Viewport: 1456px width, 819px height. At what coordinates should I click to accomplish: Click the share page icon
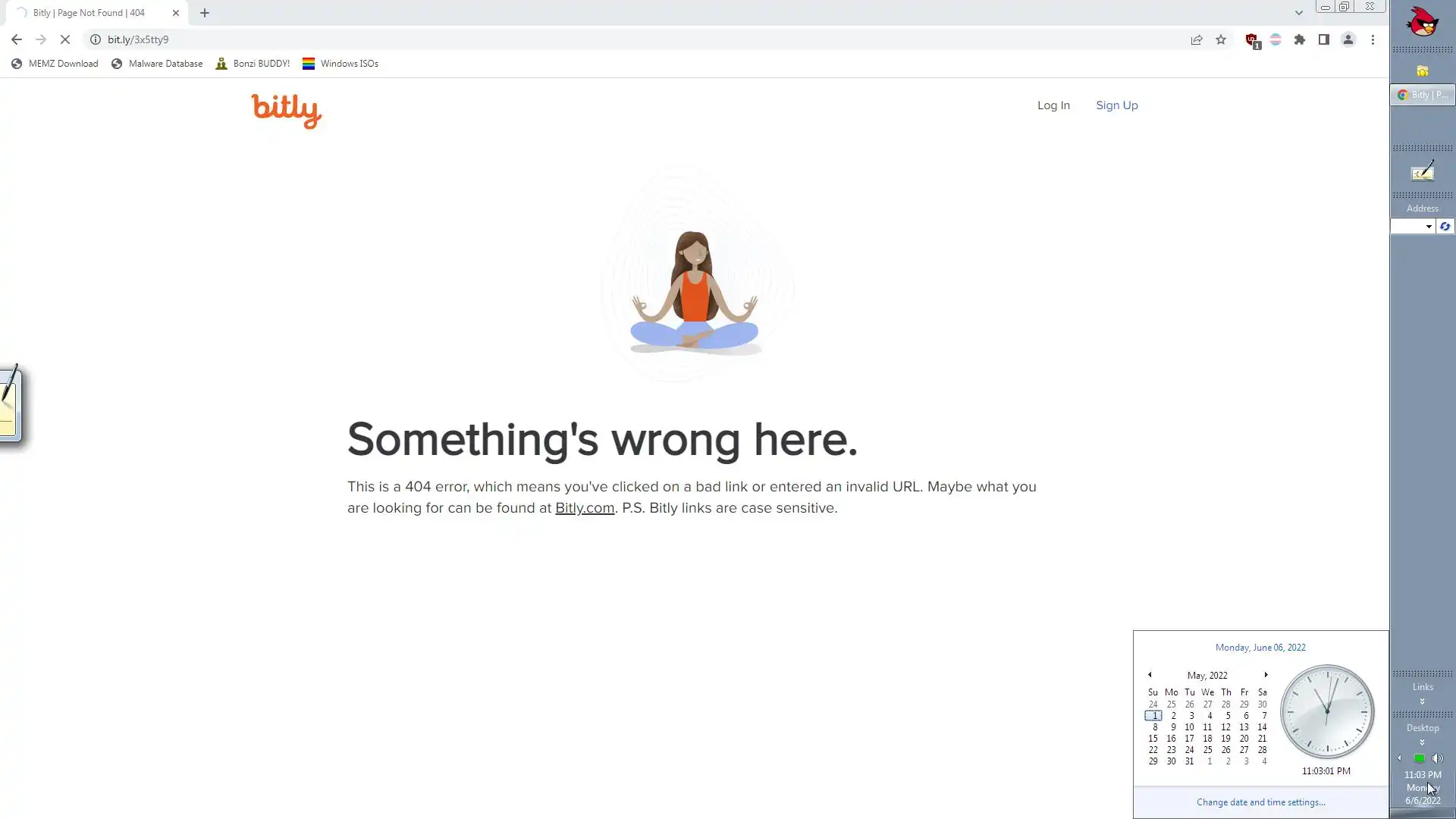(x=1197, y=39)
